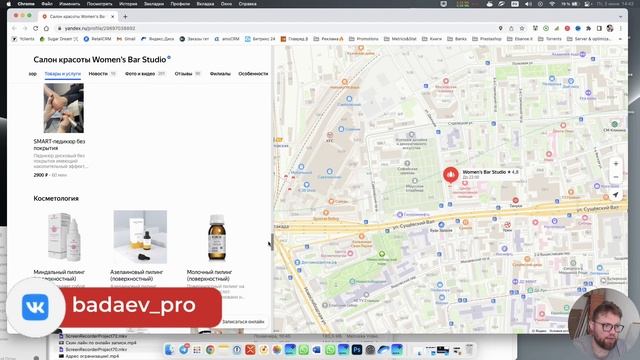Open the Молочный пилинг product image

click(x=216, y=238)
